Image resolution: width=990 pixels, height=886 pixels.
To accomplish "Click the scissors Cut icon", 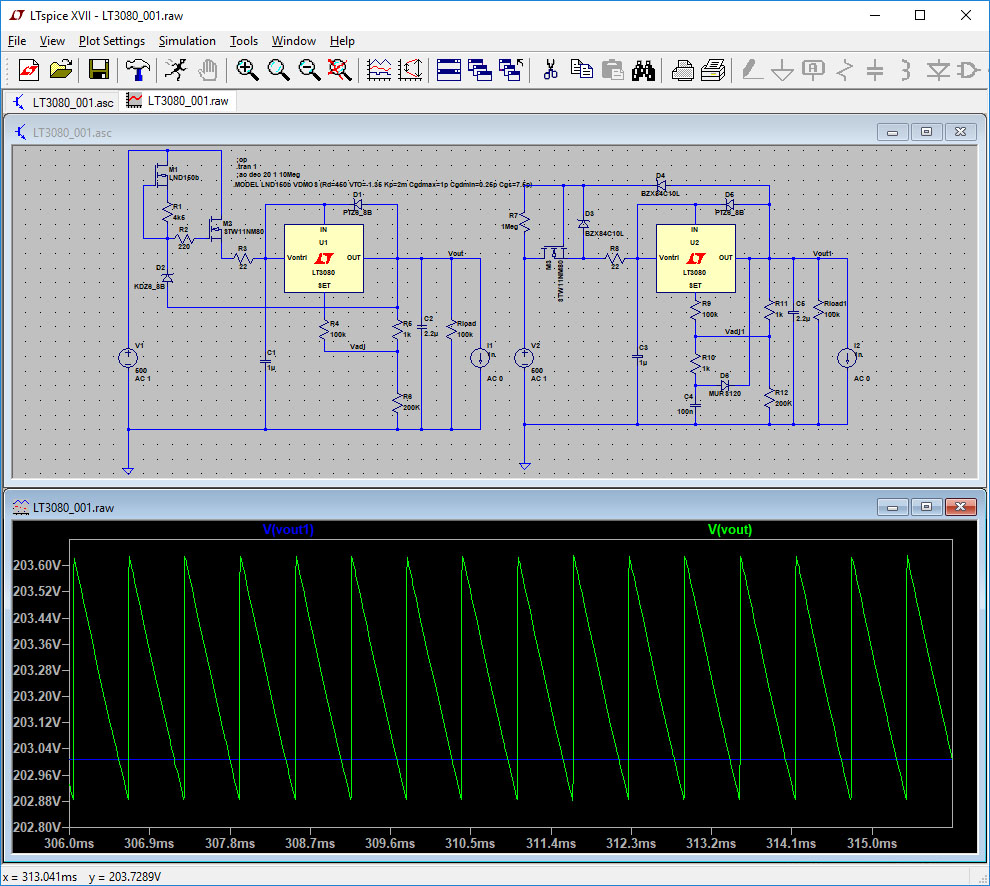I will pos(550,69).
